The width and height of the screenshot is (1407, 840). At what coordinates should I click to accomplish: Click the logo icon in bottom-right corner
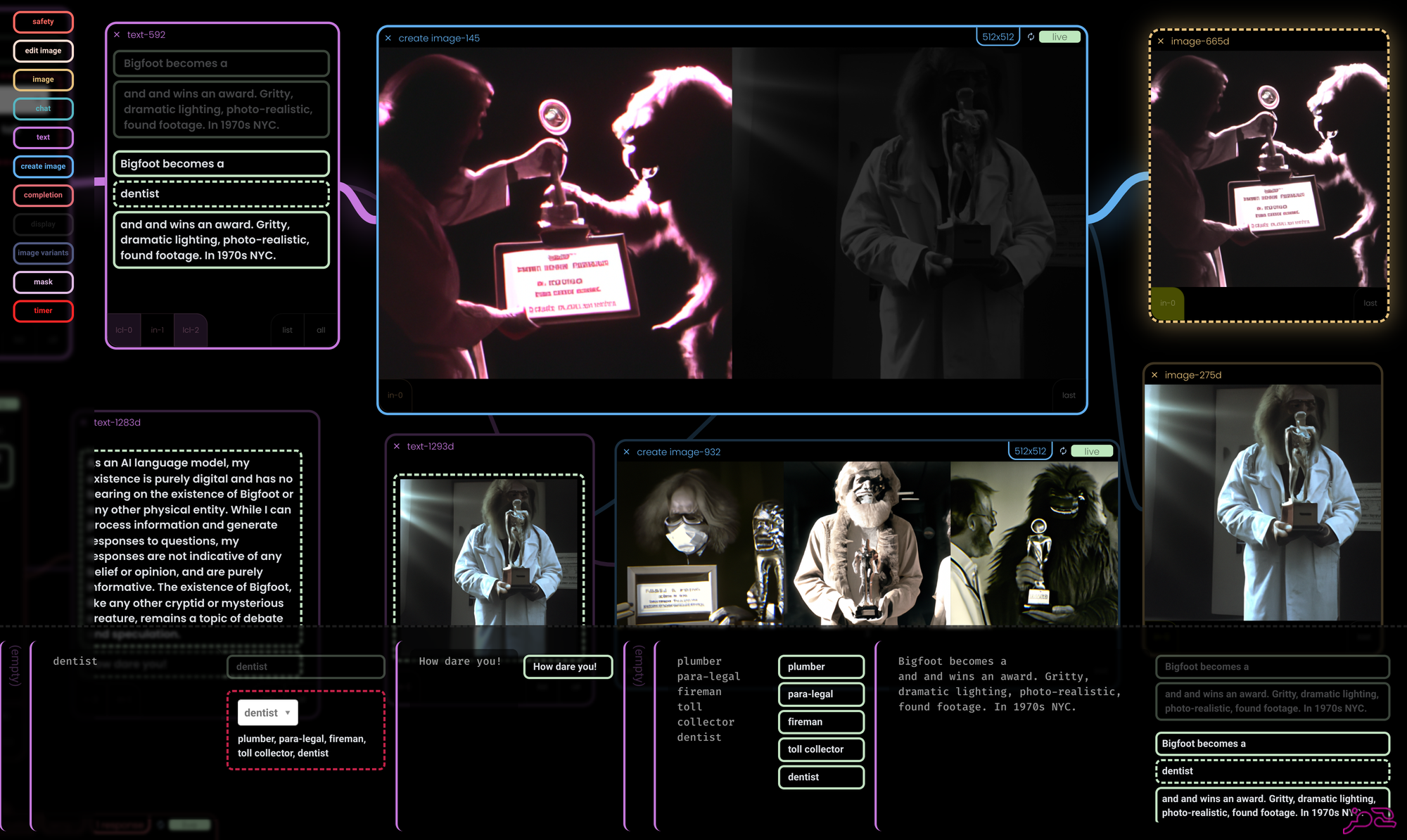click(x=1368, y=820)
